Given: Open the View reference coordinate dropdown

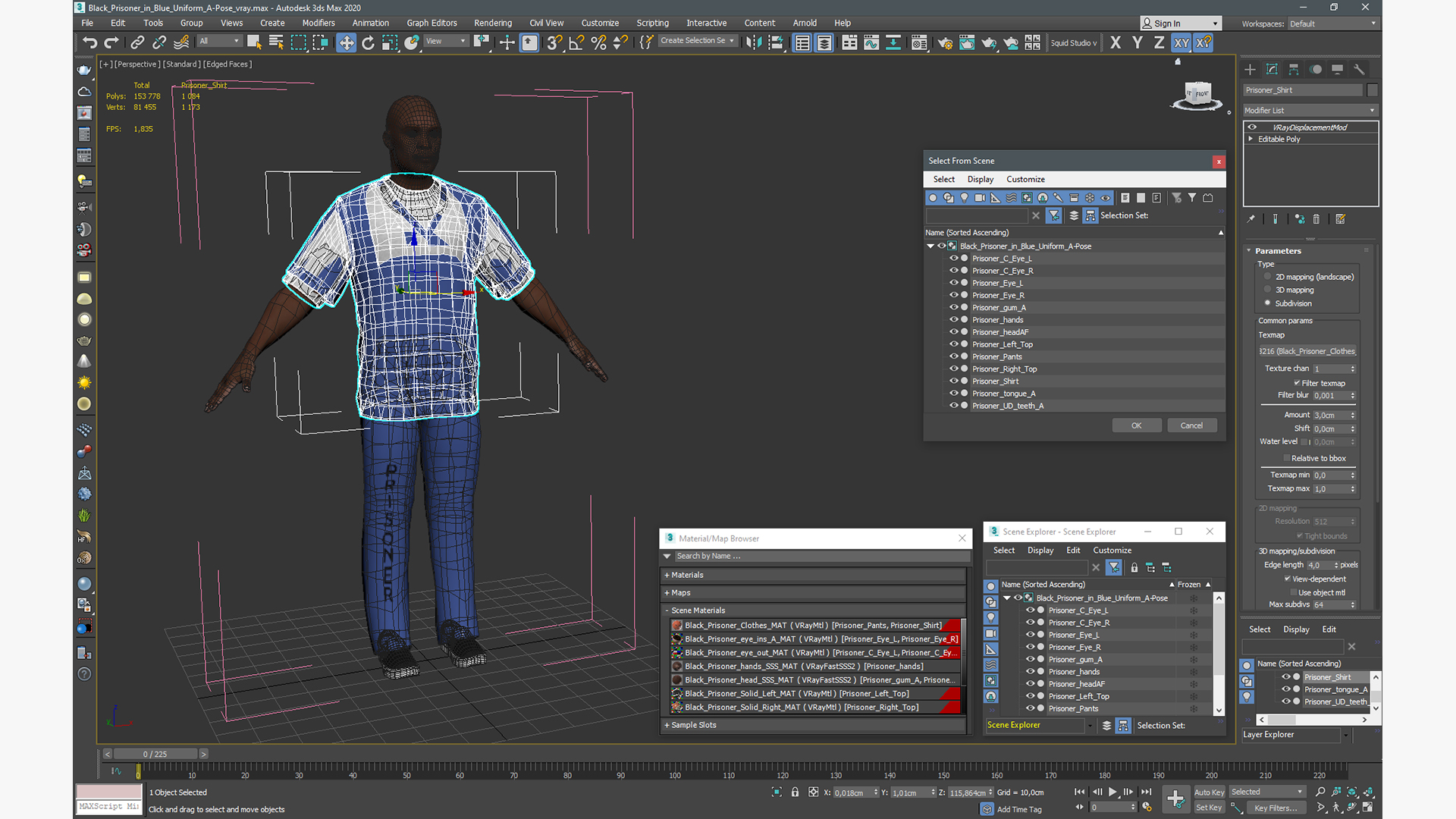Looking at the screenshot, I should tap(445, 41).
